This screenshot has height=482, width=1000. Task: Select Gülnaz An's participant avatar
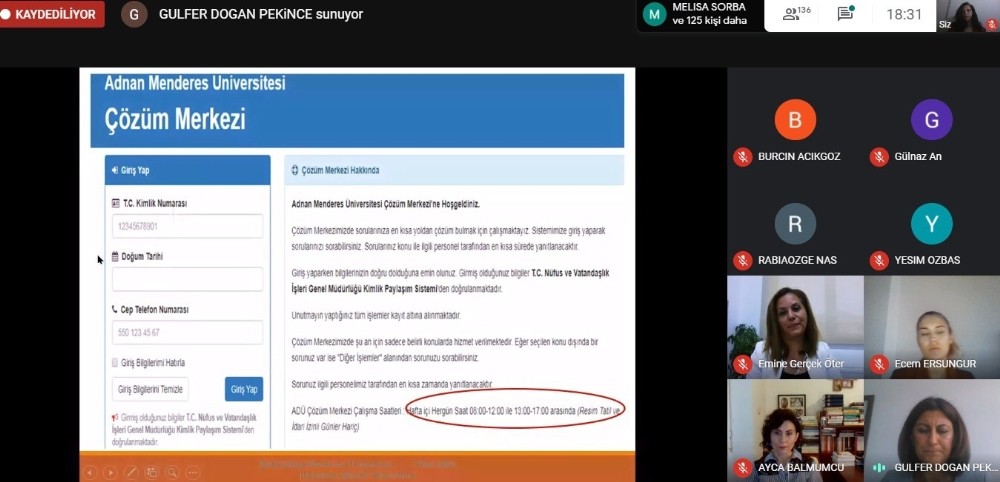[931, 120]
